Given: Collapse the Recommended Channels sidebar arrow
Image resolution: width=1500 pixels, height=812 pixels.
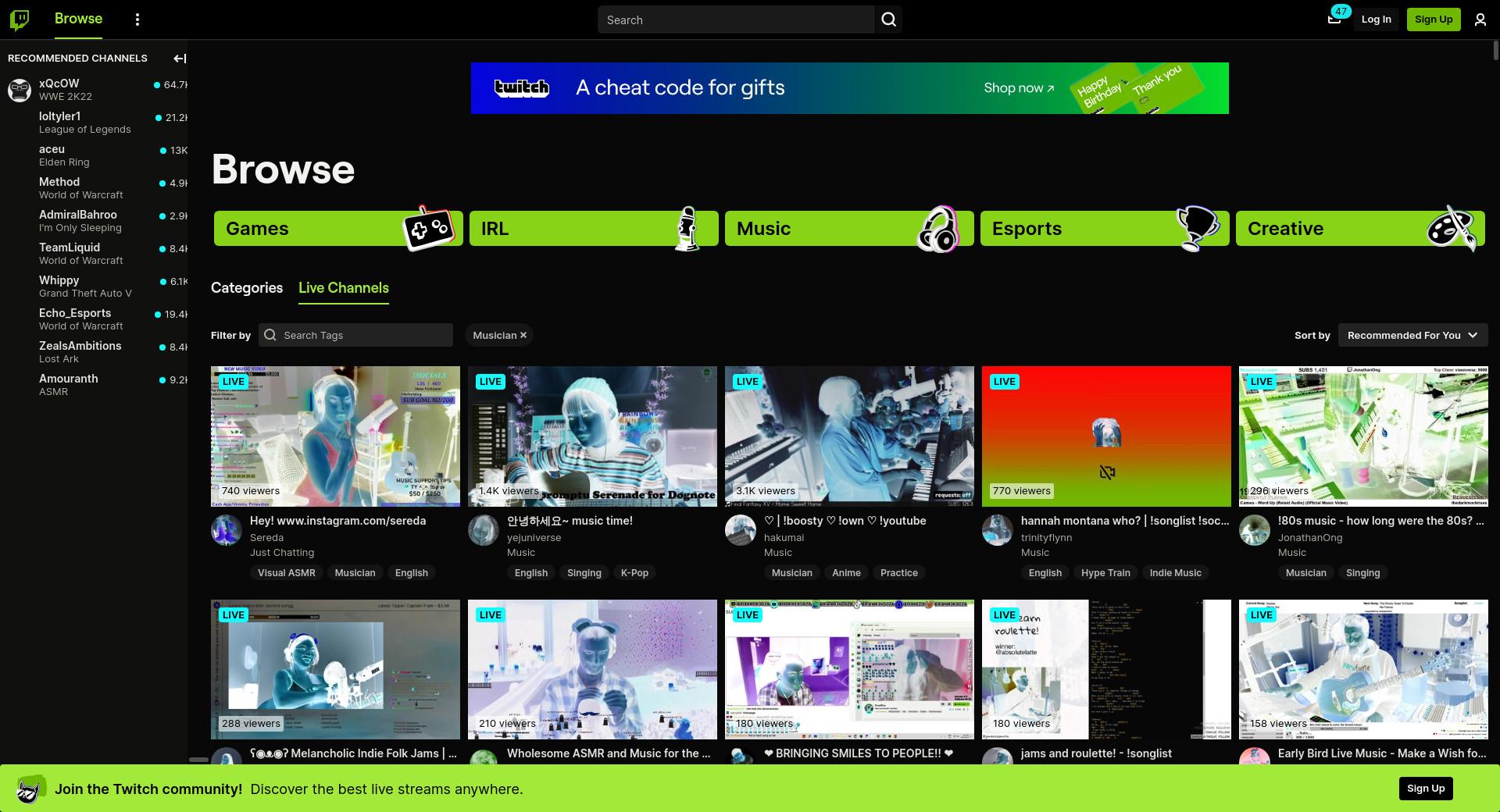Looking at the screenshot, I should [x=180, y=58].
